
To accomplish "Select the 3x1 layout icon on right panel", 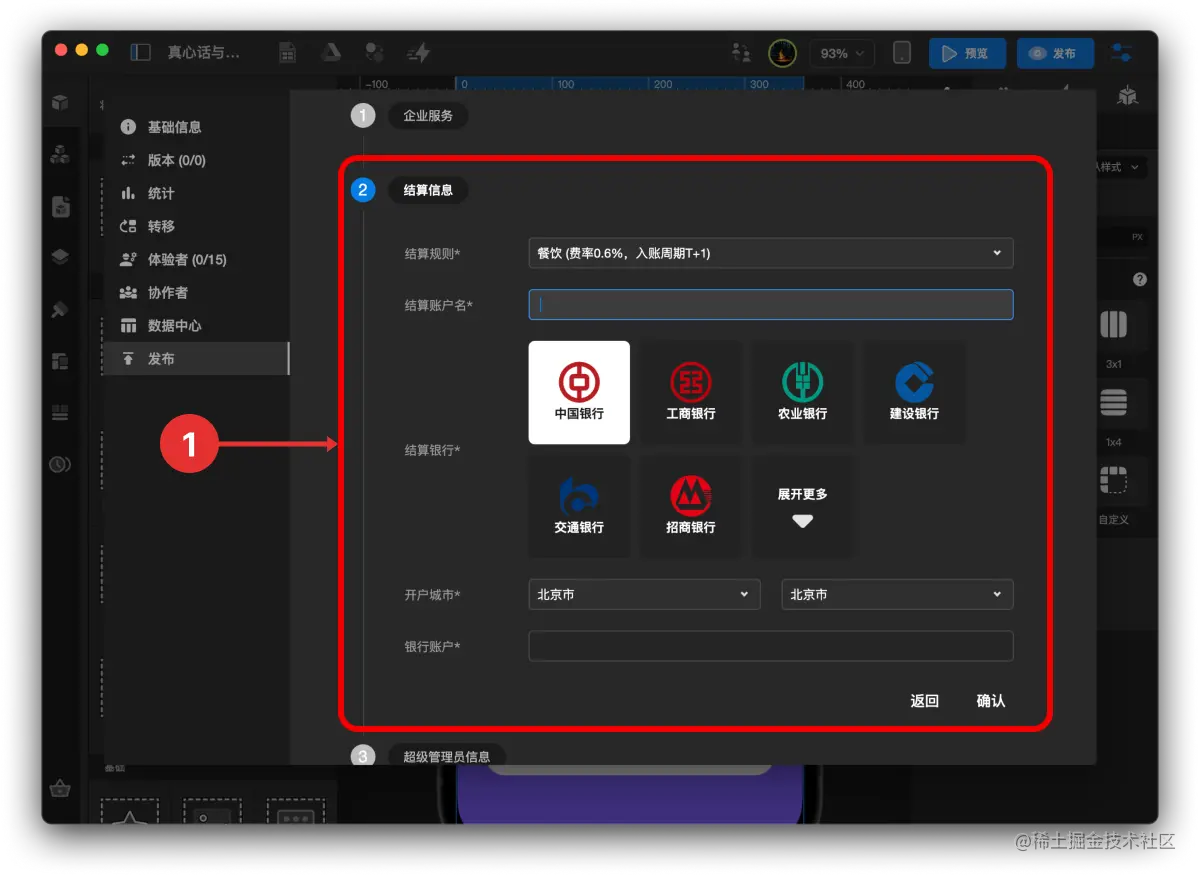I will click(1113, 325).
